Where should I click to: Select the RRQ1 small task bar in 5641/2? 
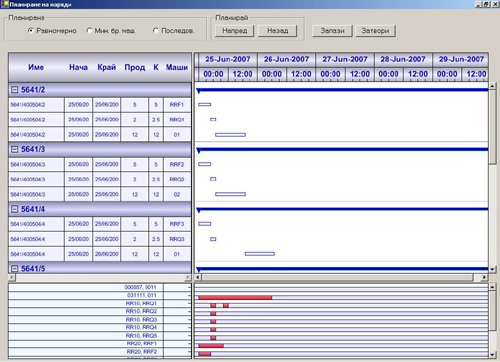click(213, 119)
